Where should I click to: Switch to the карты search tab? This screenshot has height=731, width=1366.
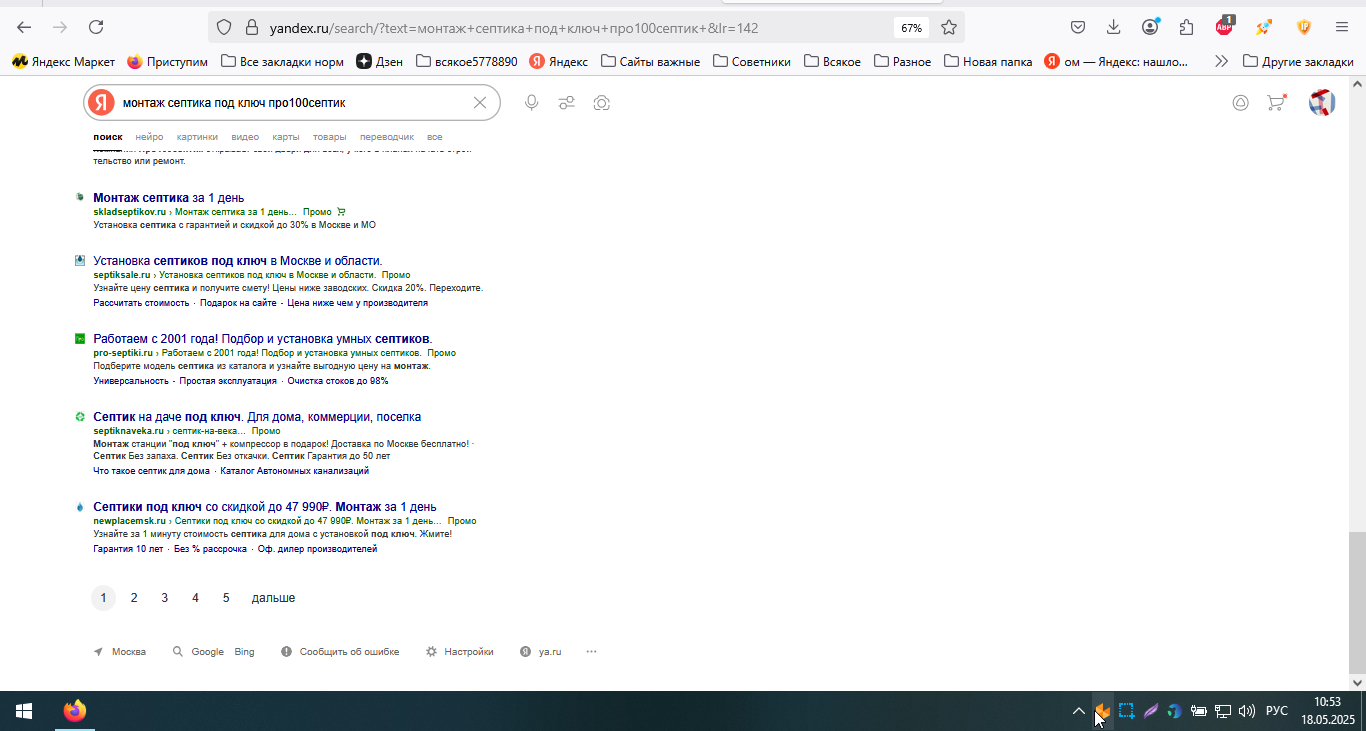[x=286, y=136]
